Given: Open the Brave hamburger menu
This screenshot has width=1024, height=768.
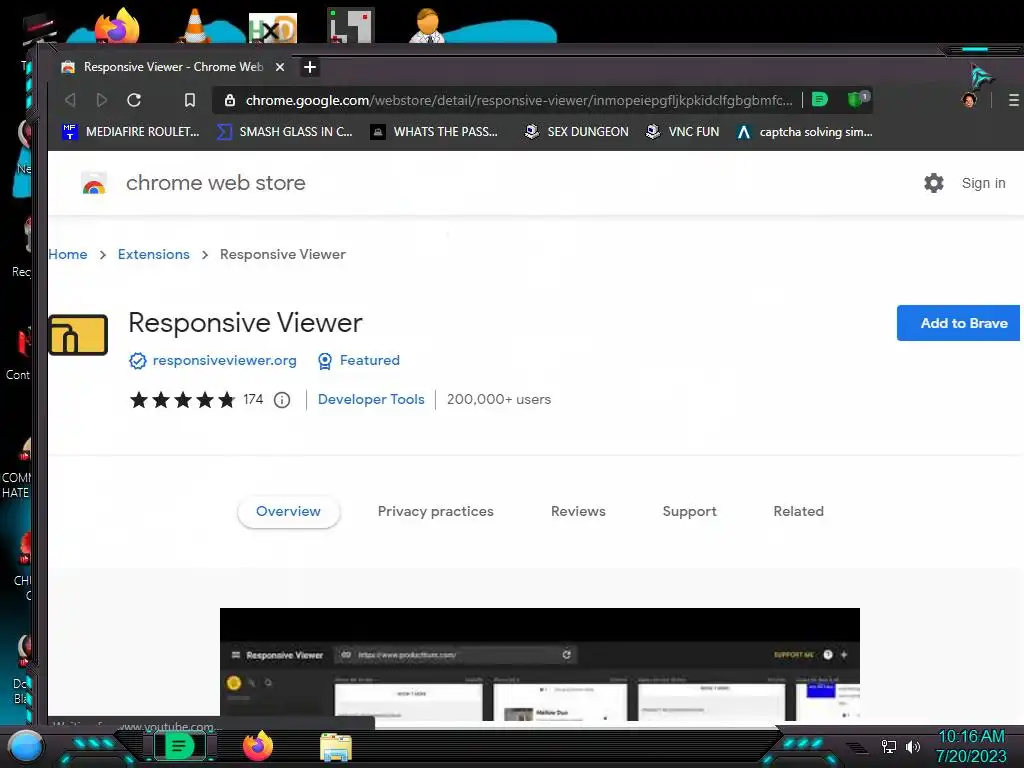Looking at the screenshot, I should tap(1014, 100).
